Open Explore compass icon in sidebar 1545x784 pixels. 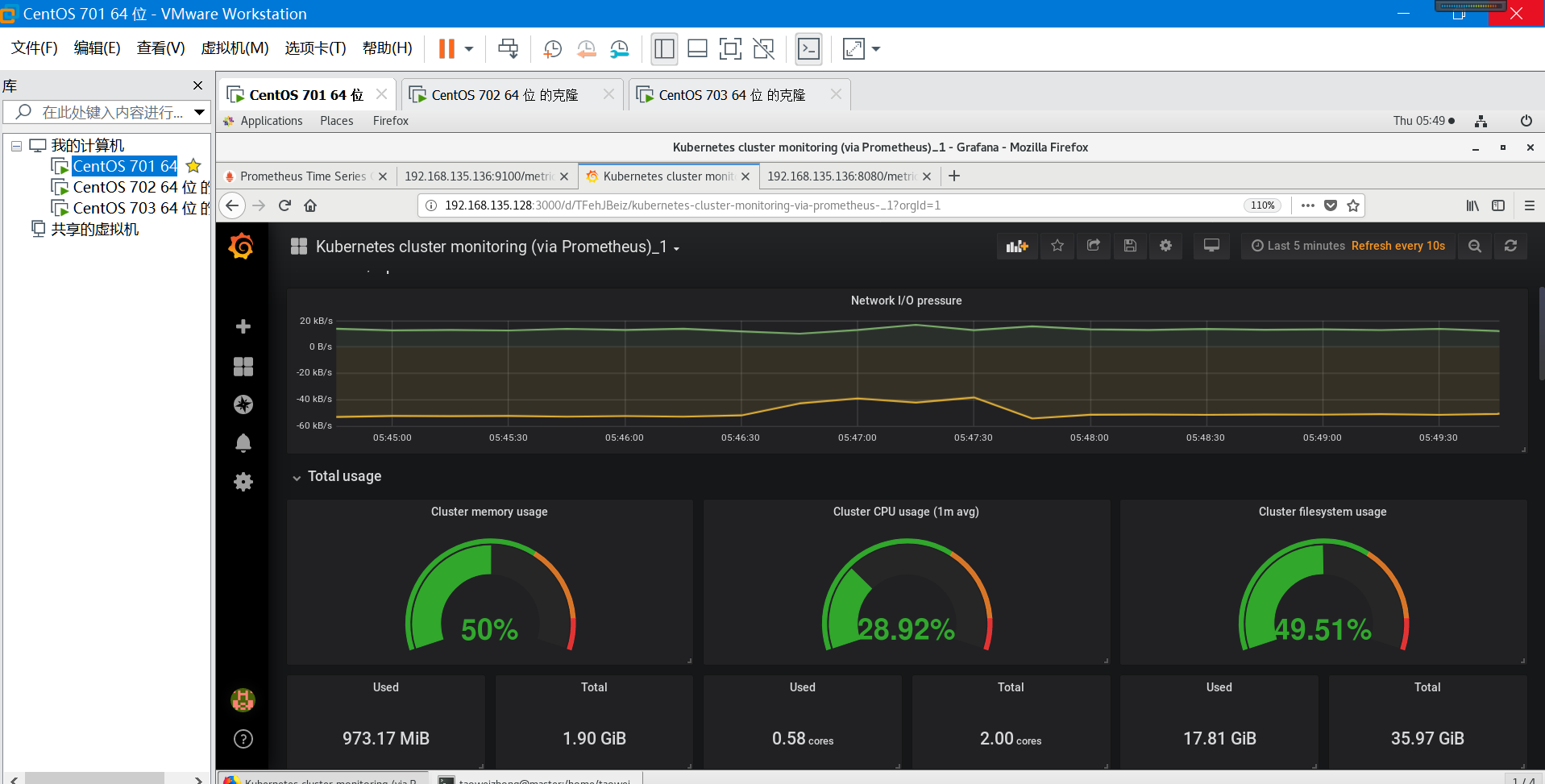(x=243, y=404)
